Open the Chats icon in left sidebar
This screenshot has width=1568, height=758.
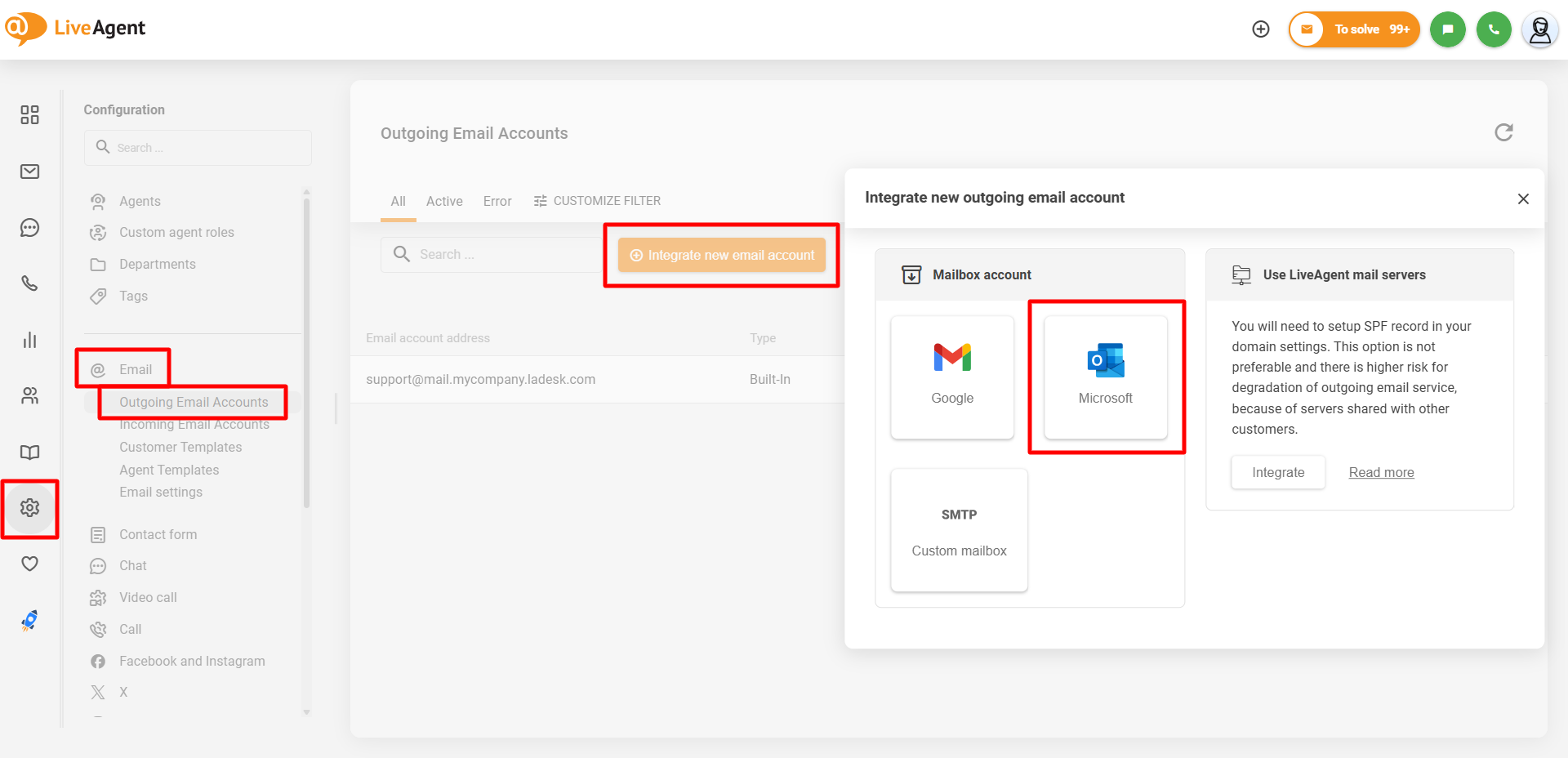pos(30,228)
